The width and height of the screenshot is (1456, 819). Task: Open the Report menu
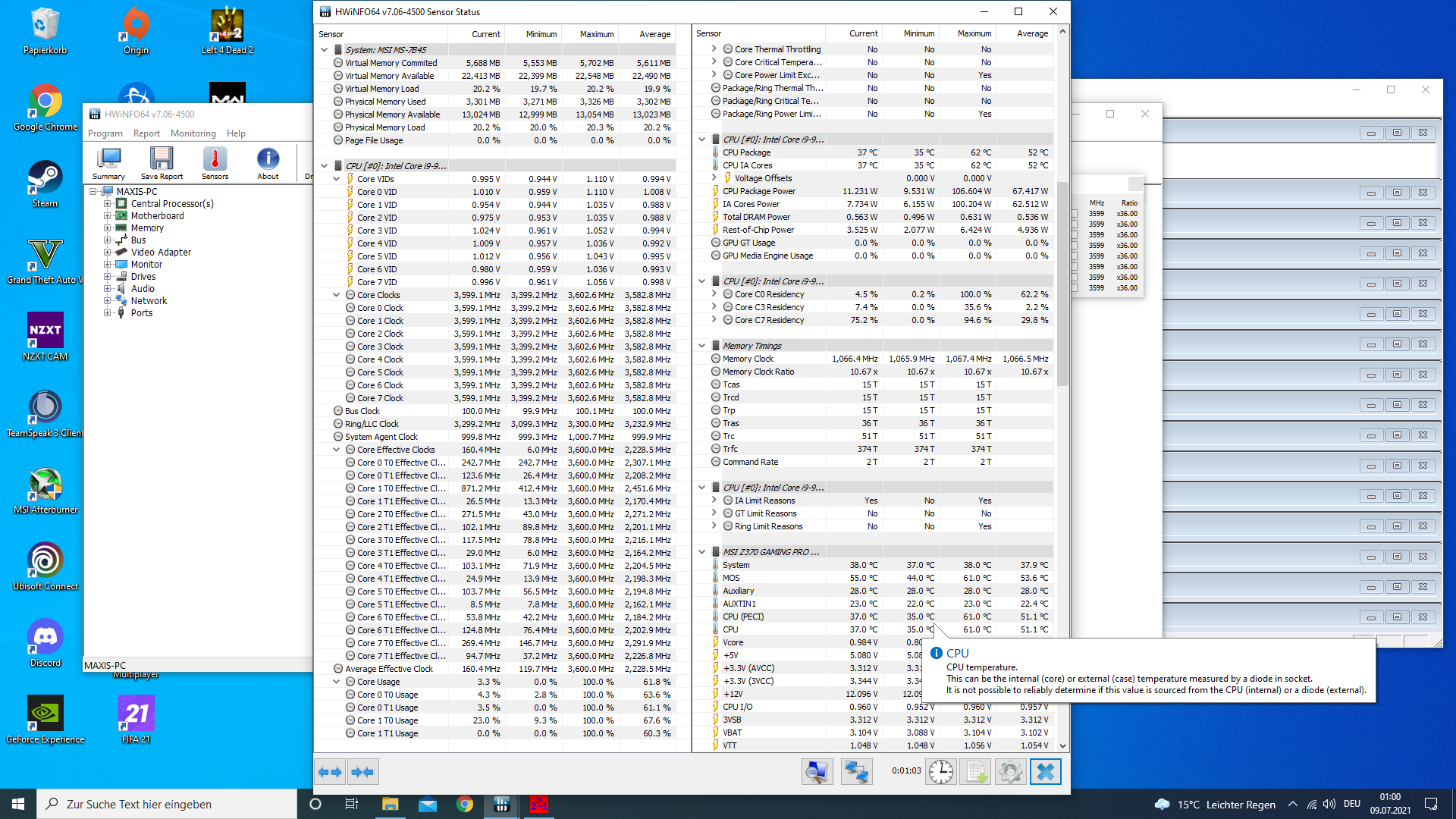click(146, 133)
